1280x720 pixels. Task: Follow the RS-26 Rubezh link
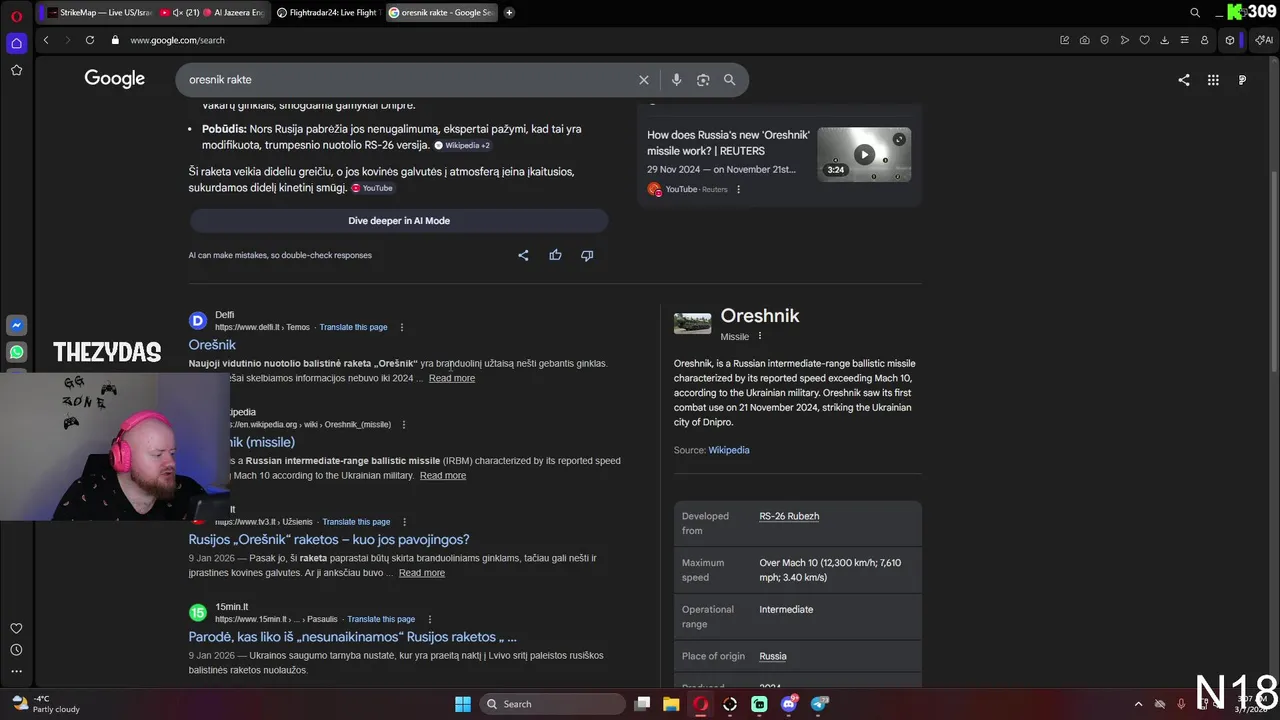pyautogui.click(x=789, y=516)
